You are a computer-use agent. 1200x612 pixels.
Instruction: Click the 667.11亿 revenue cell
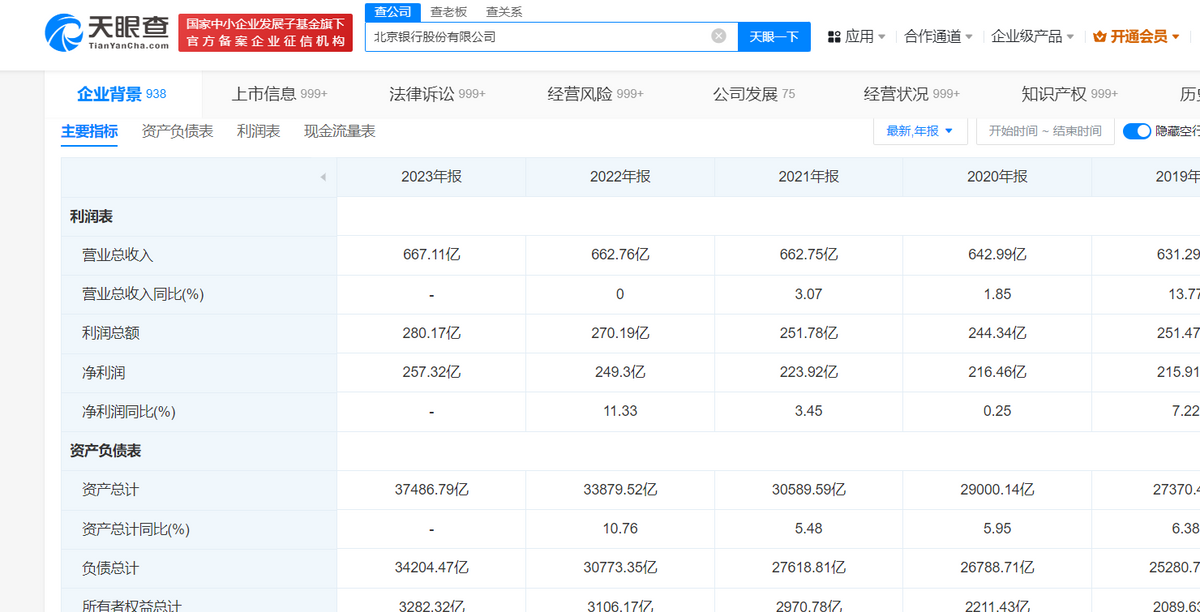tap(431, 255)
